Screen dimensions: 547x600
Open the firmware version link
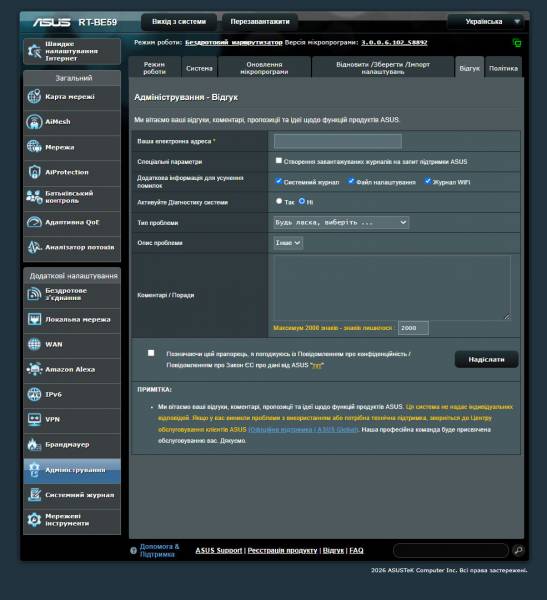click(394, 42)
